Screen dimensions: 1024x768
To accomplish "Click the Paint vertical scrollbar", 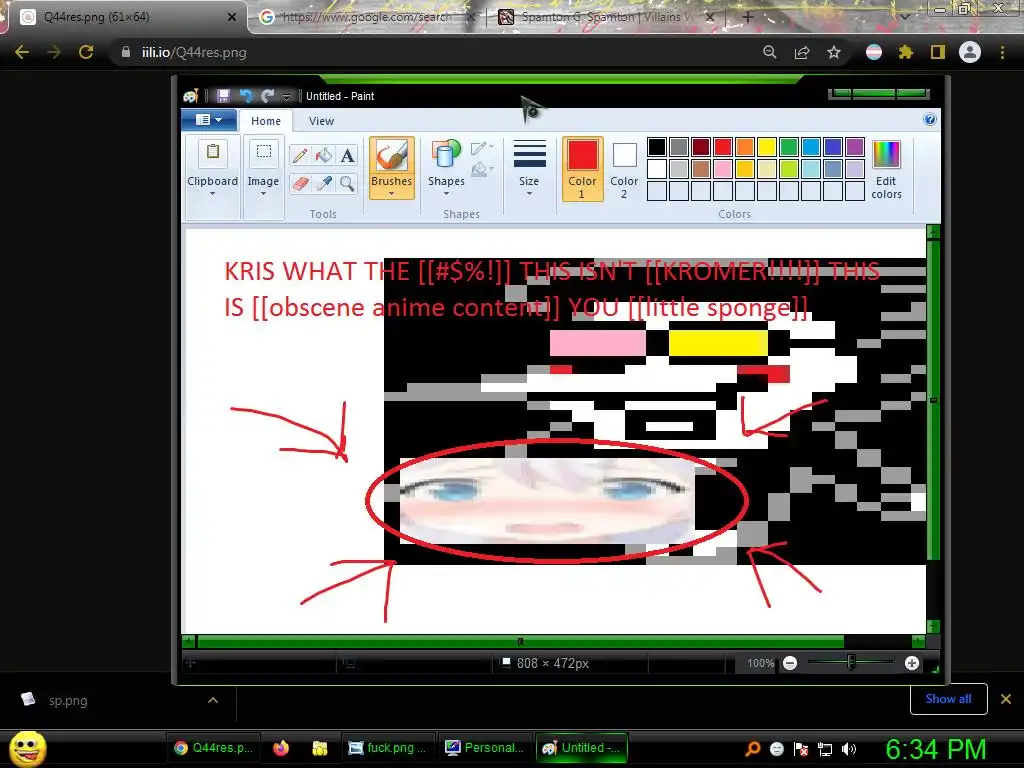I will pos(933,400).
